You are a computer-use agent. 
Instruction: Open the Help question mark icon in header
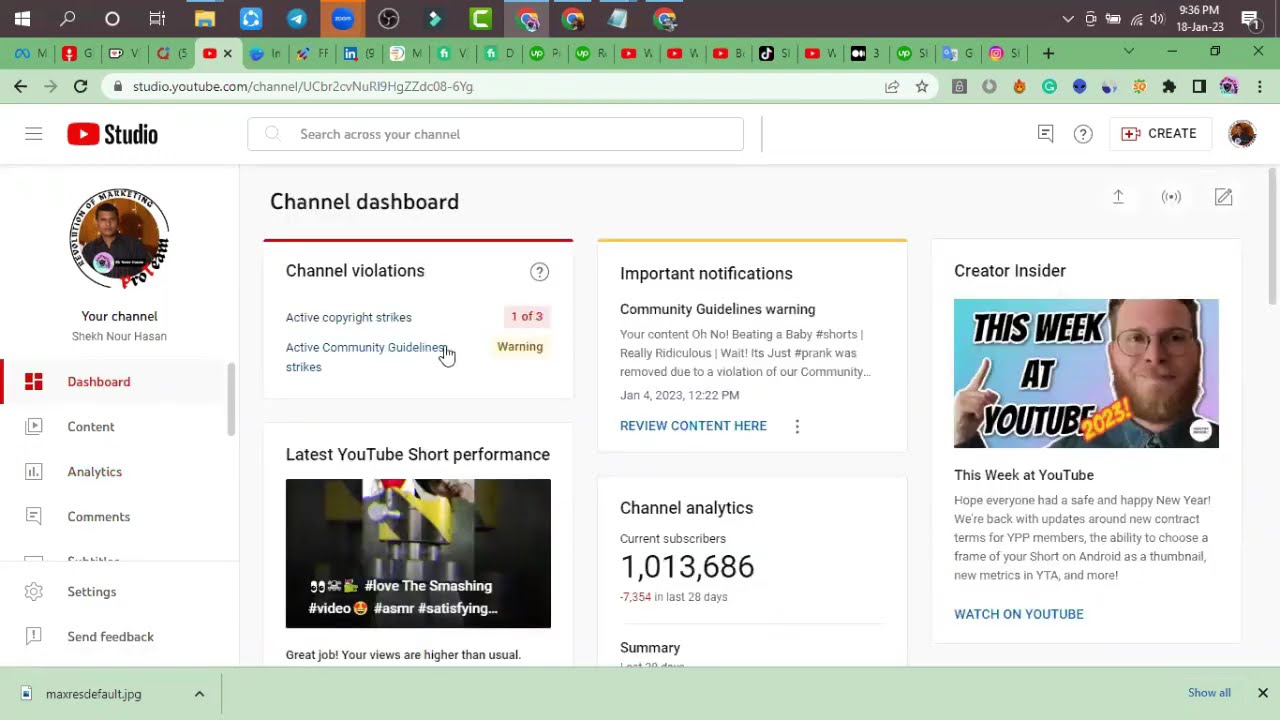[x=1083, y=134]
